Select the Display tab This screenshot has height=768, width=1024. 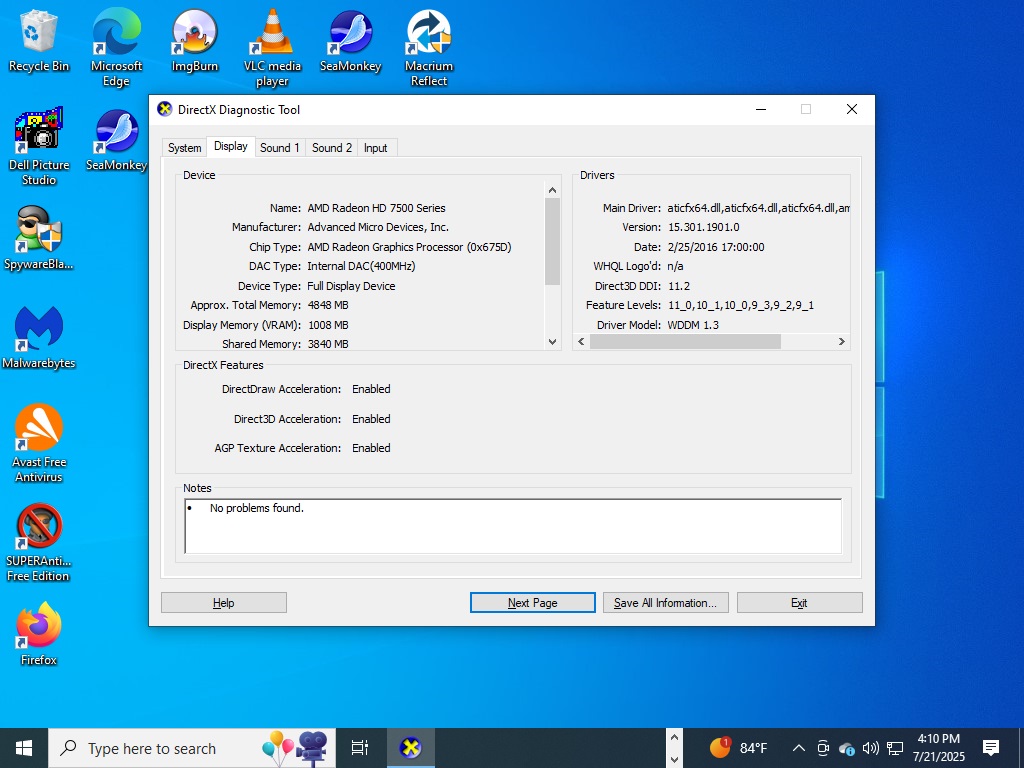pos(231,146)
